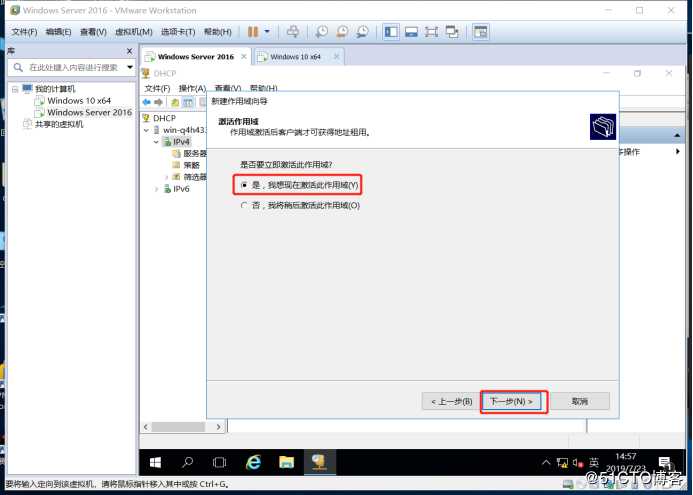
Task: Expand the 更多操作 submenu arrow
Action: tap(678, 152)
